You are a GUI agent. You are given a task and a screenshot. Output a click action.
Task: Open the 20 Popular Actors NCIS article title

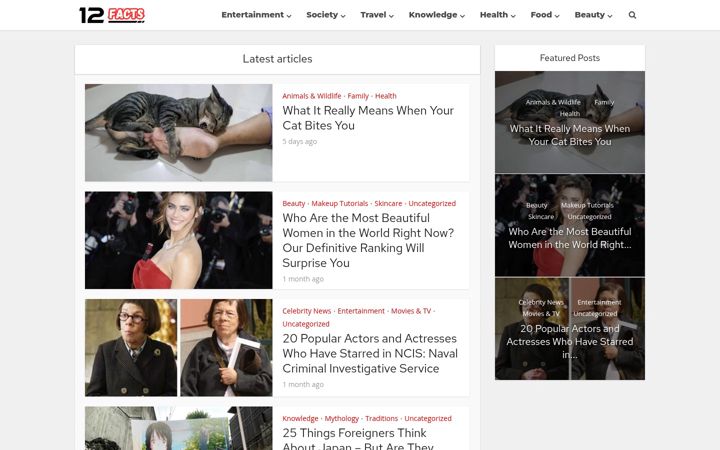[370, 353]
